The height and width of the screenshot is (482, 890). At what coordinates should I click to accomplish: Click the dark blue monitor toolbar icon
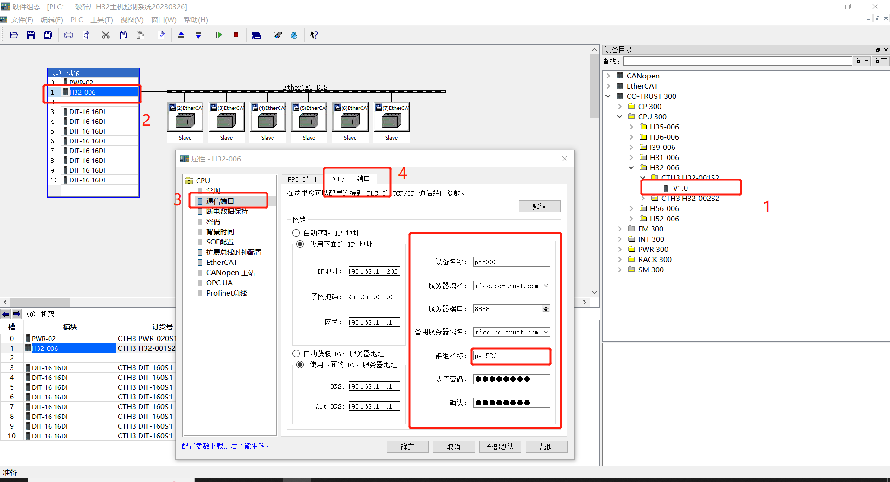click(x=257, y=35)
